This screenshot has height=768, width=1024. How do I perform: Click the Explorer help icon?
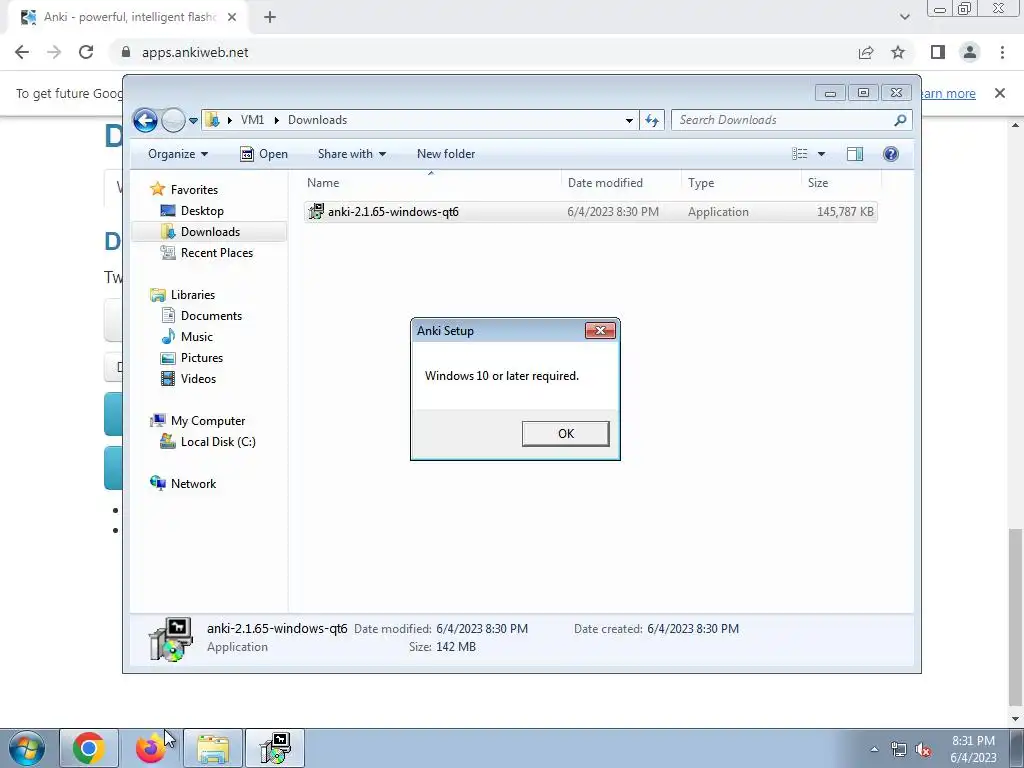[x=891, y=154]
